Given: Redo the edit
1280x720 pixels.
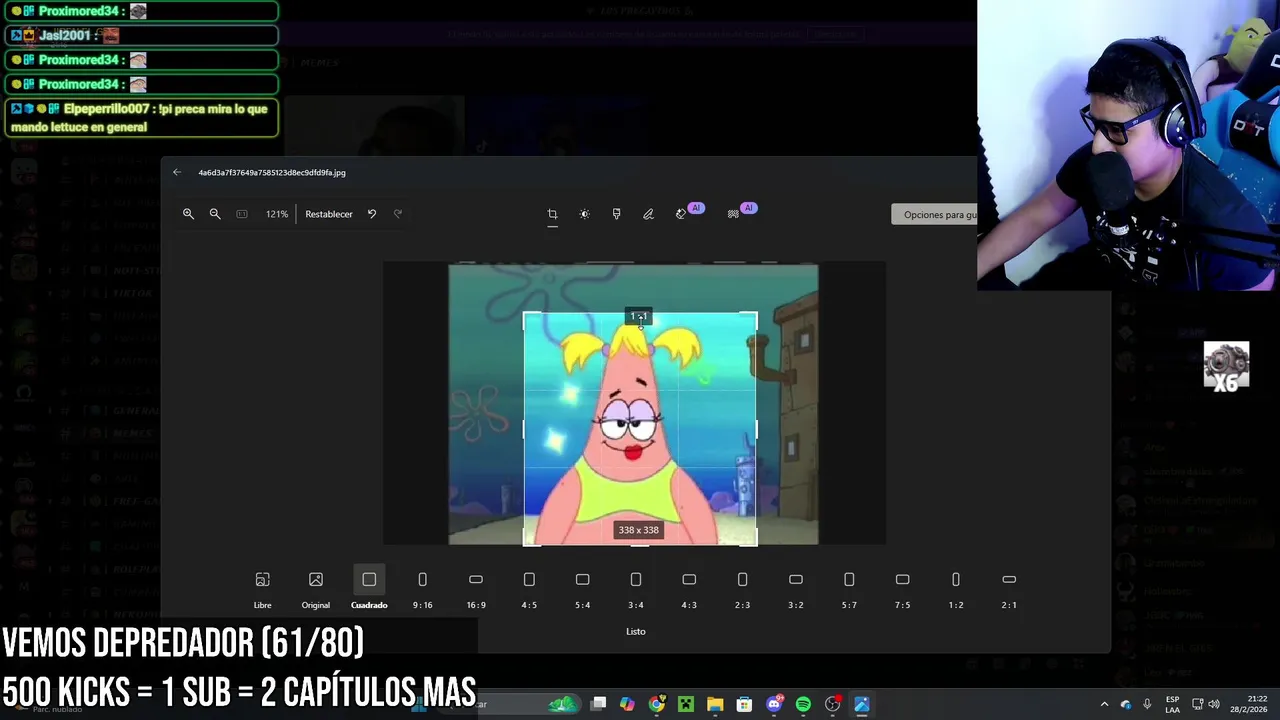Looking at the screenshot, I should pyautogui.click(x=398, y=214).
